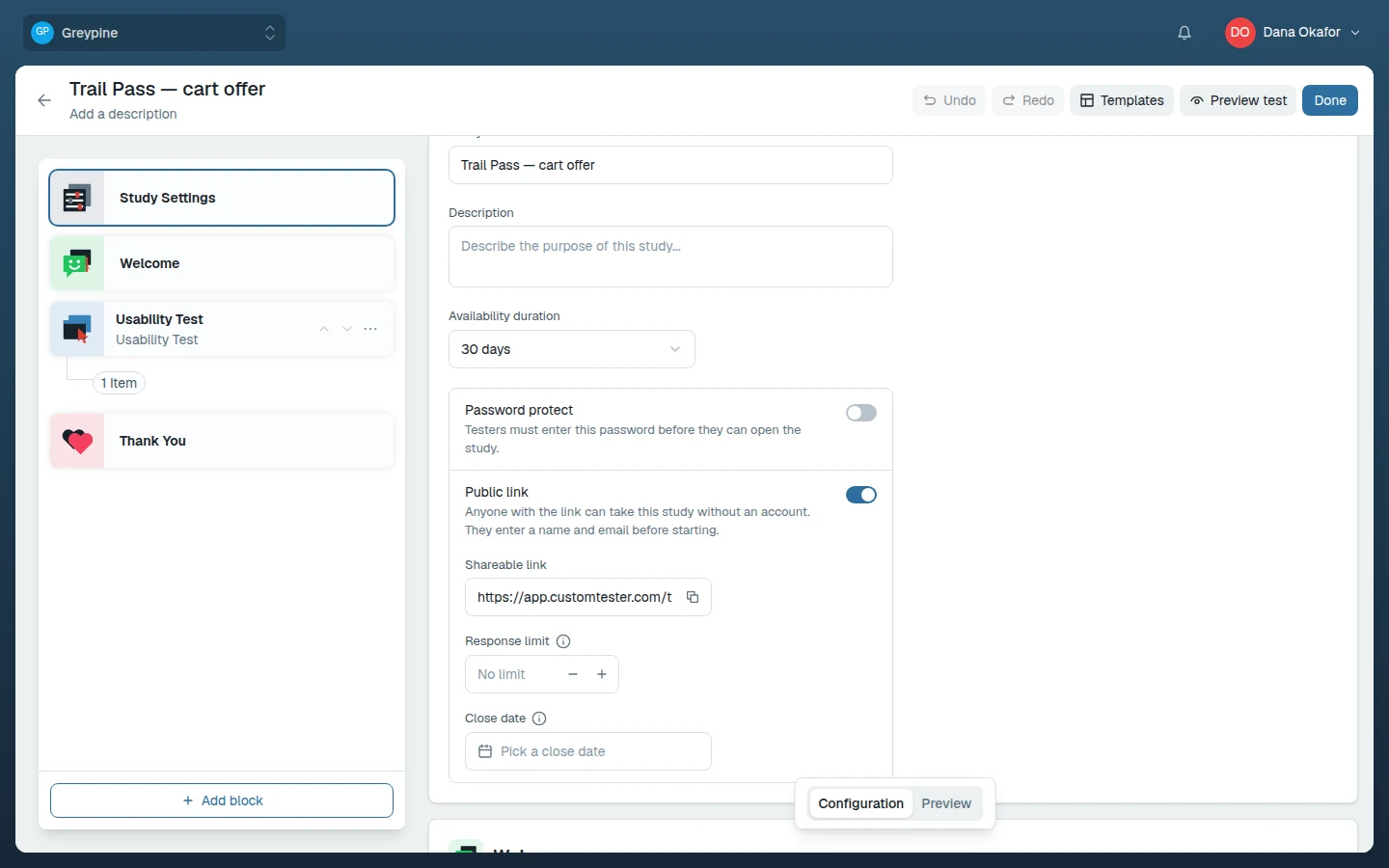Open the Availability duration dropdown
The image size is (1389, 868).
tap(572, 349)
